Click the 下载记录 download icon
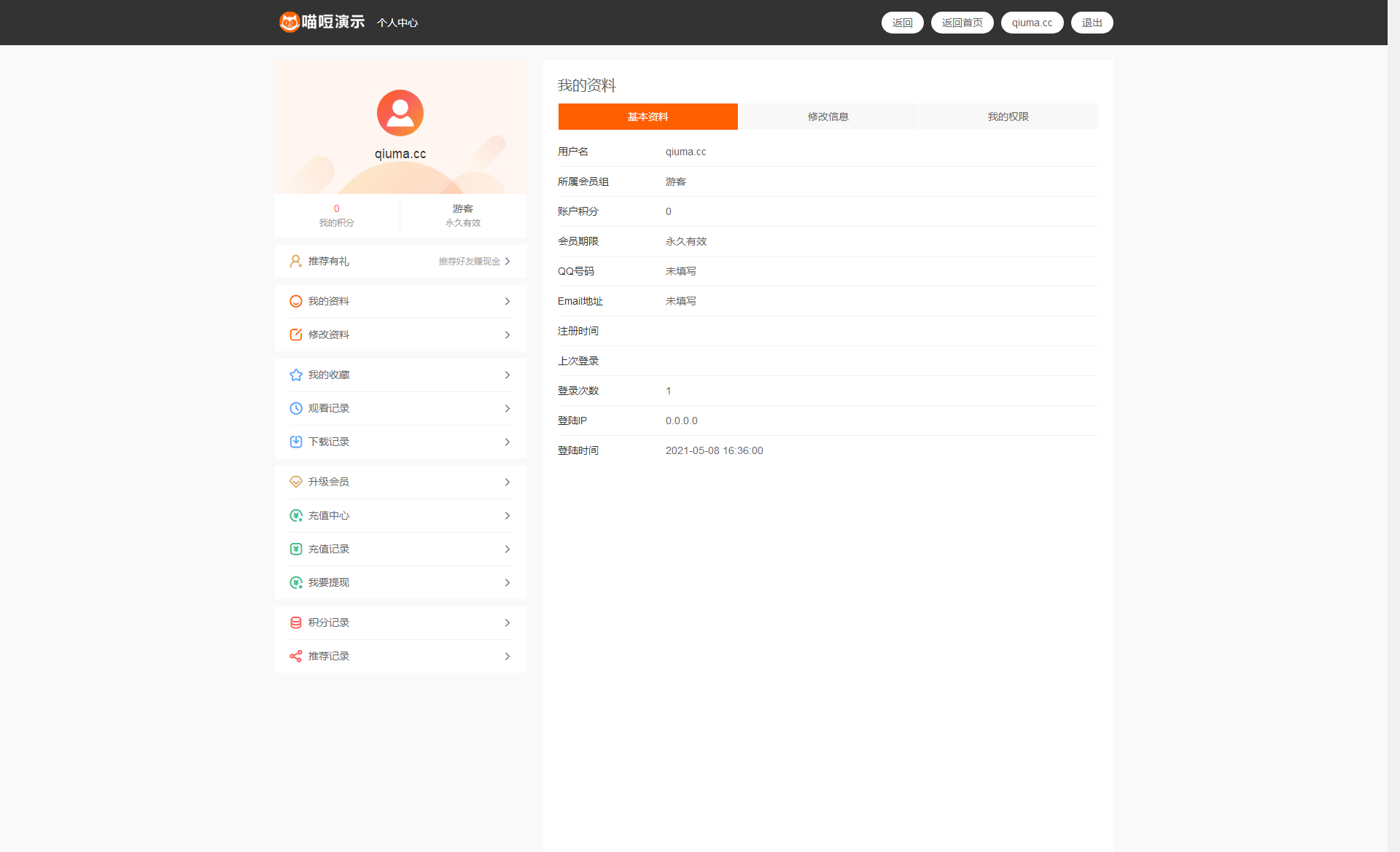1400x852 pixels. point(295,442)
